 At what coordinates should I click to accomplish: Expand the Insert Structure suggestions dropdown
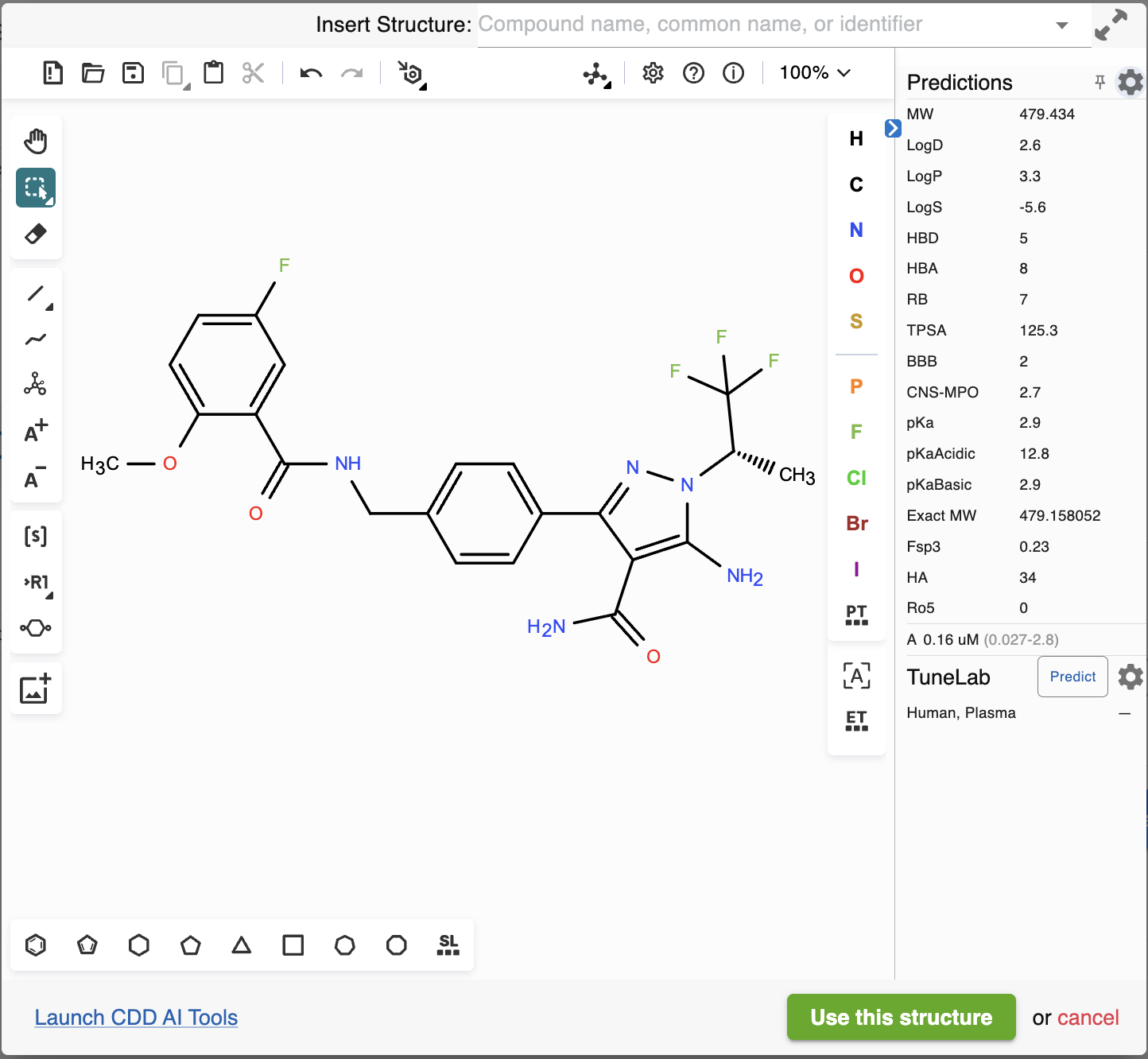(x=1061, y=25)
